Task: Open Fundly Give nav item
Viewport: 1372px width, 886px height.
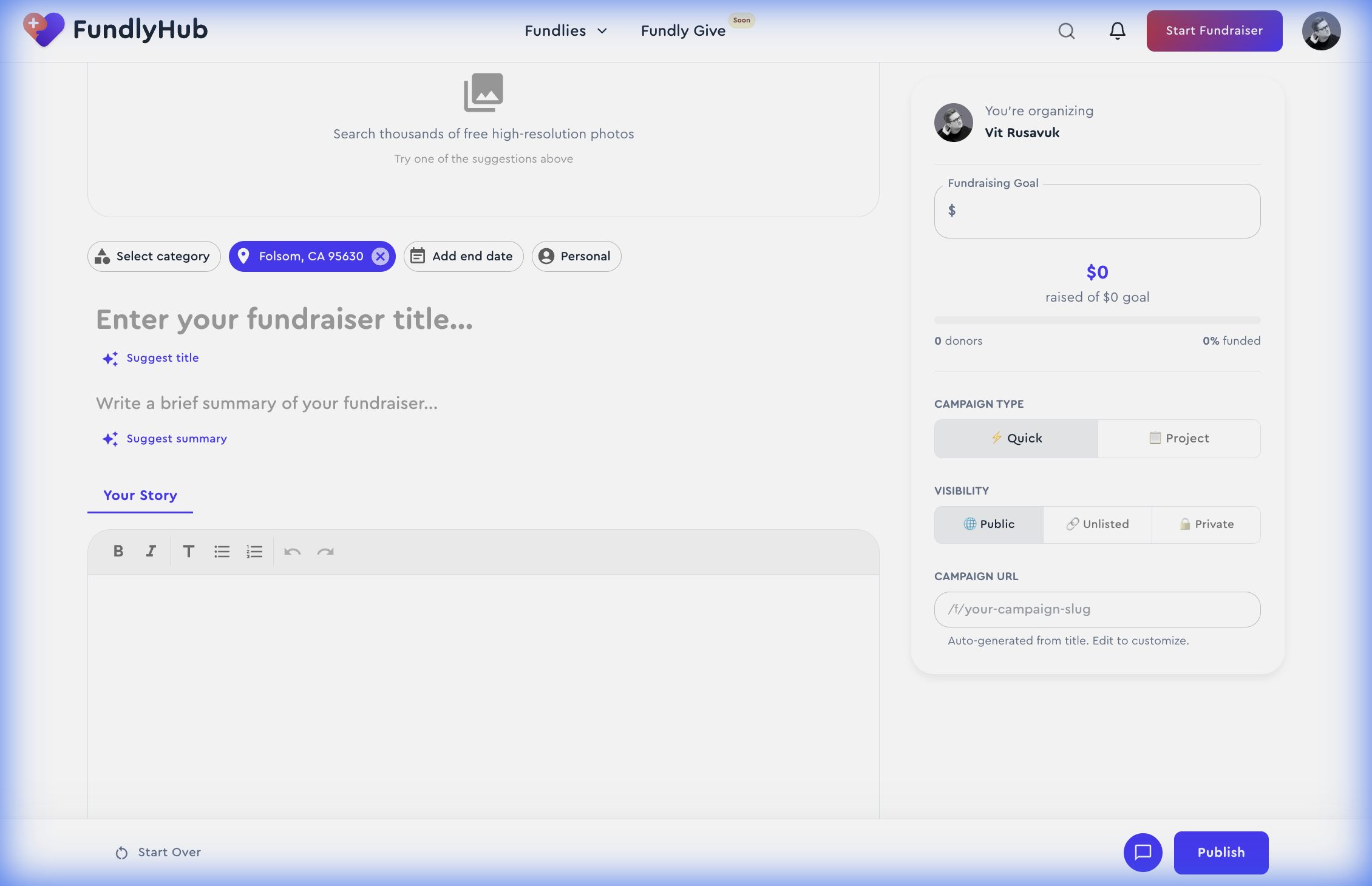Action: tap(683, 31)
